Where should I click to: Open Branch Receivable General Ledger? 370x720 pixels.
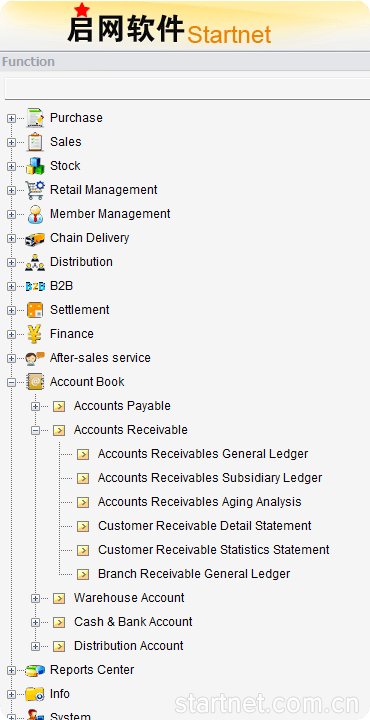click(194, 574)
